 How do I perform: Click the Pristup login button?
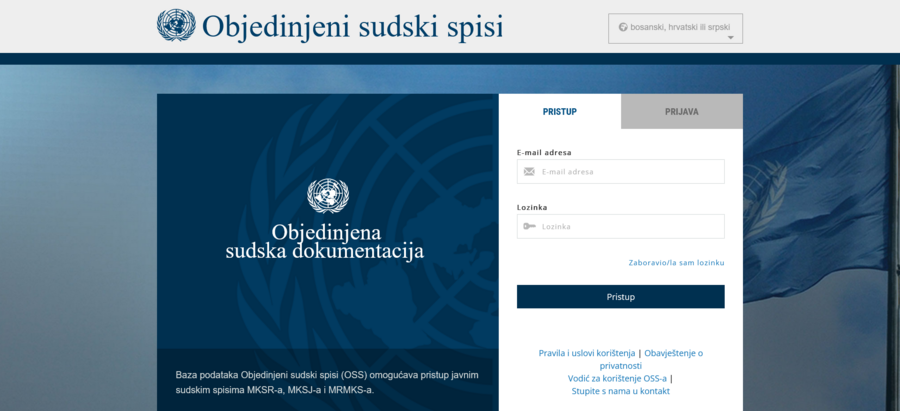pyautogui.click(x=620, y=297)
